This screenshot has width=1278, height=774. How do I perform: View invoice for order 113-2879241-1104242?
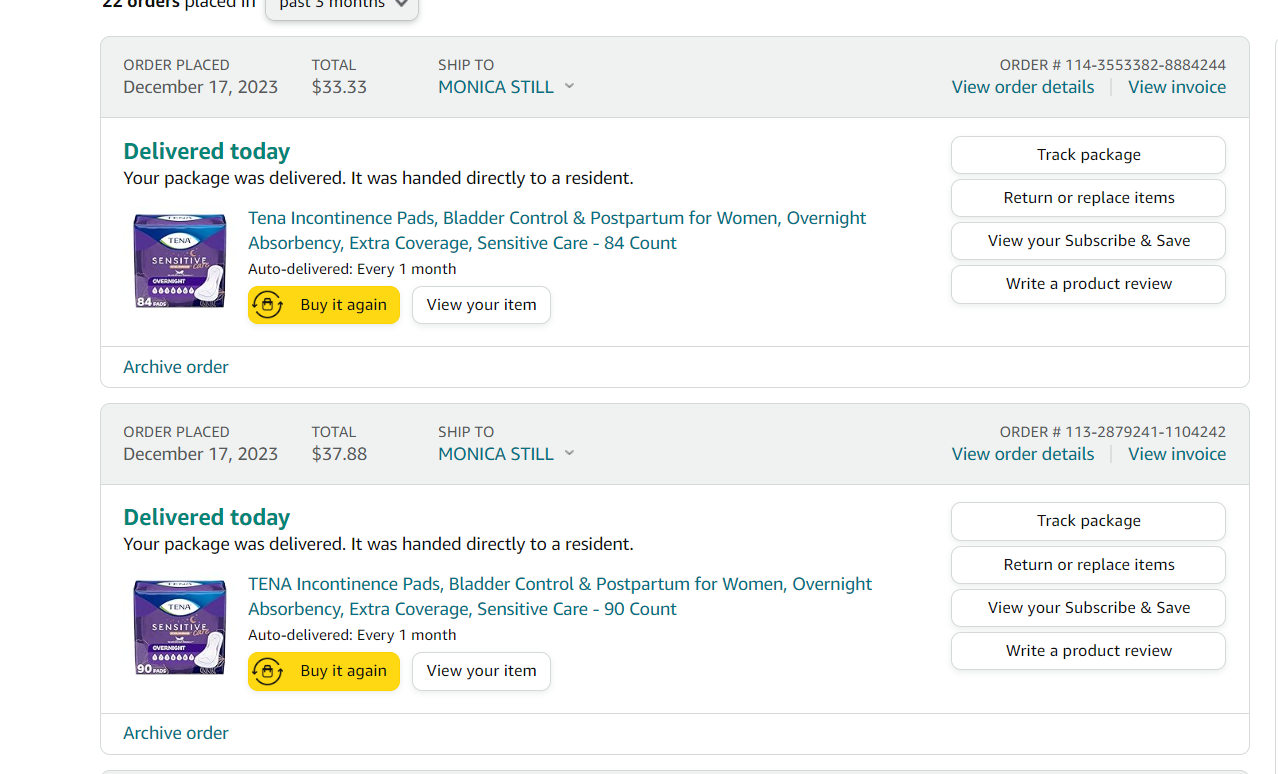(1176, 454)
